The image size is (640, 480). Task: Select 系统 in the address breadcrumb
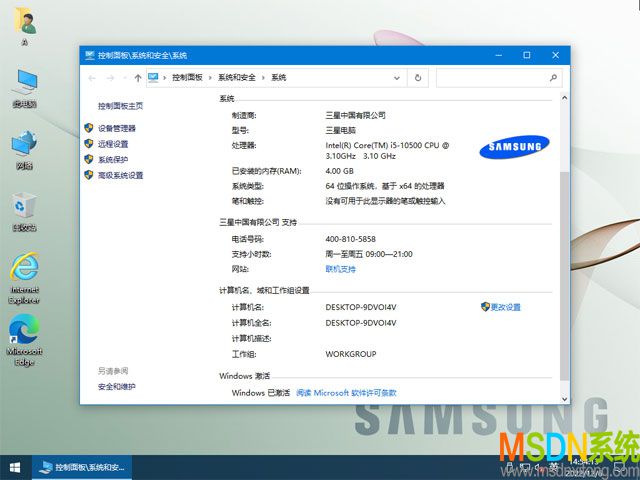click(x=279, y=78)
